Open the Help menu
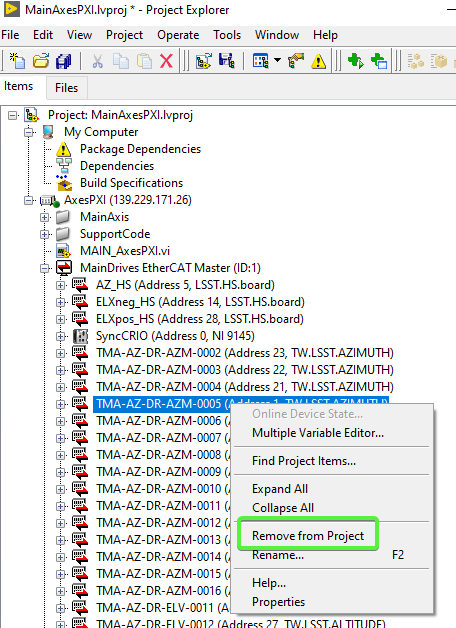 325,35
